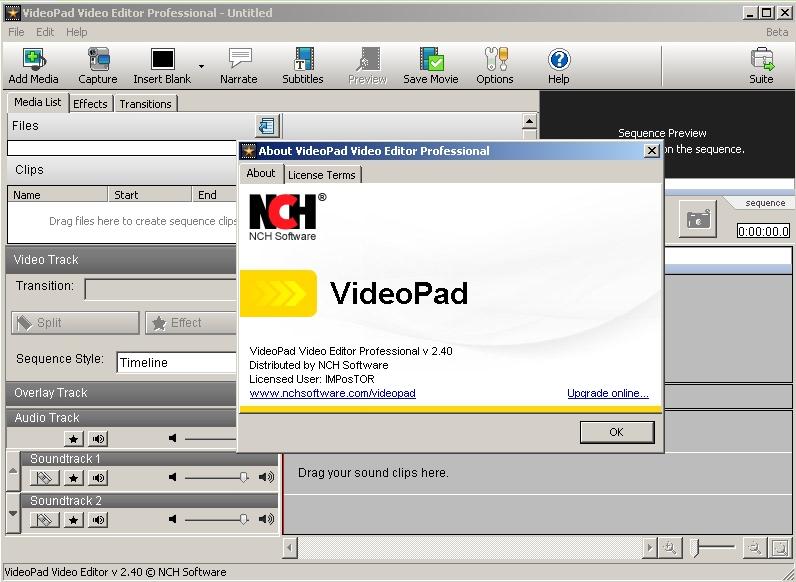Click Soundtrack 2 quiet volume icon
This screenshot has width=796, height=582.
pyautogui.click(x=173, y=519)
